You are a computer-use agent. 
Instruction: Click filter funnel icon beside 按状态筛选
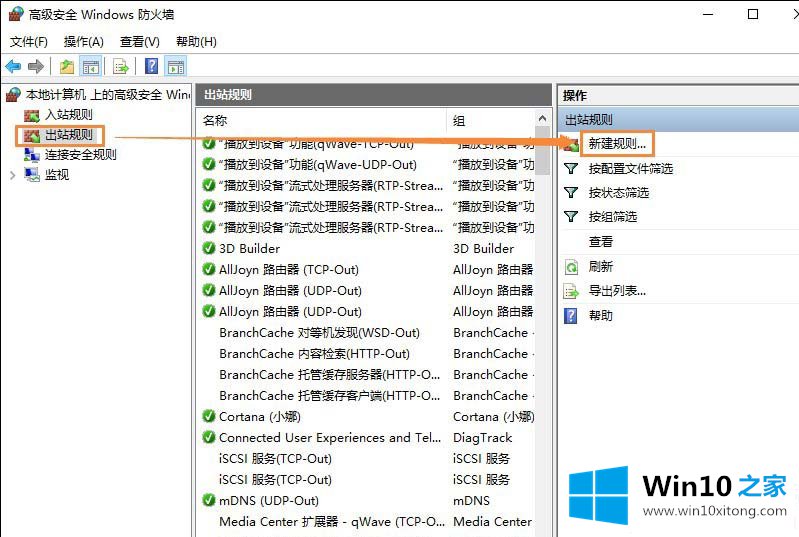pos(571,193)
